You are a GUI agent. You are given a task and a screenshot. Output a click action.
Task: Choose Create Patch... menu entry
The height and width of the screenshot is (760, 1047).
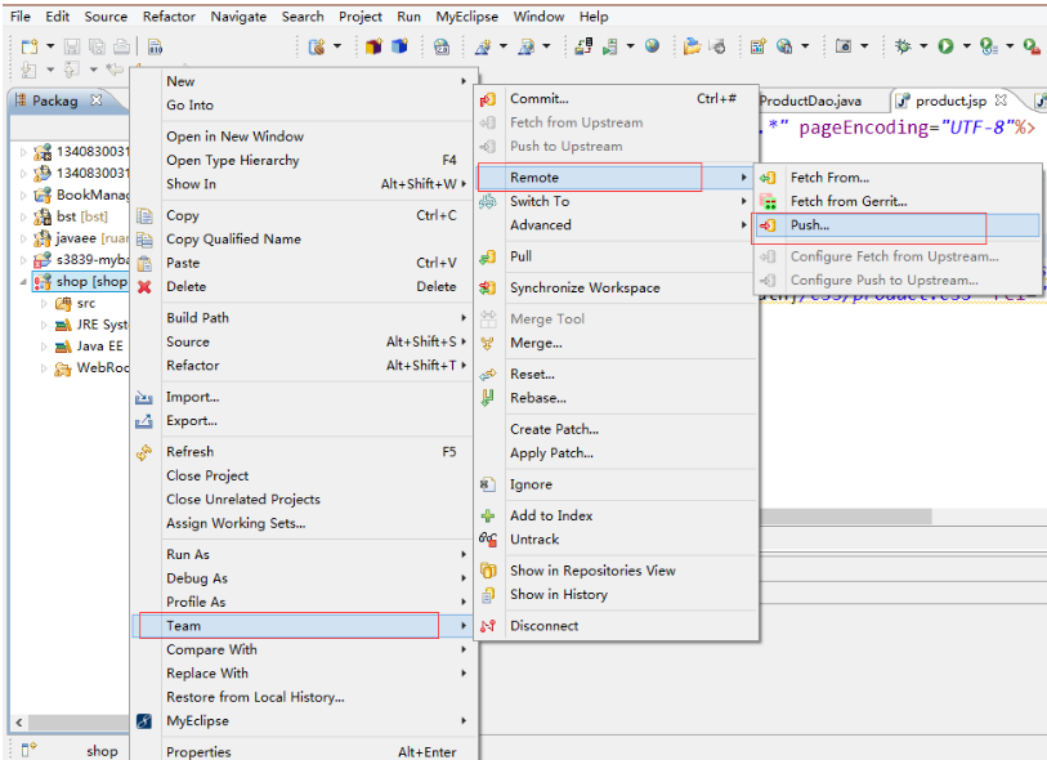pos(554,429)
